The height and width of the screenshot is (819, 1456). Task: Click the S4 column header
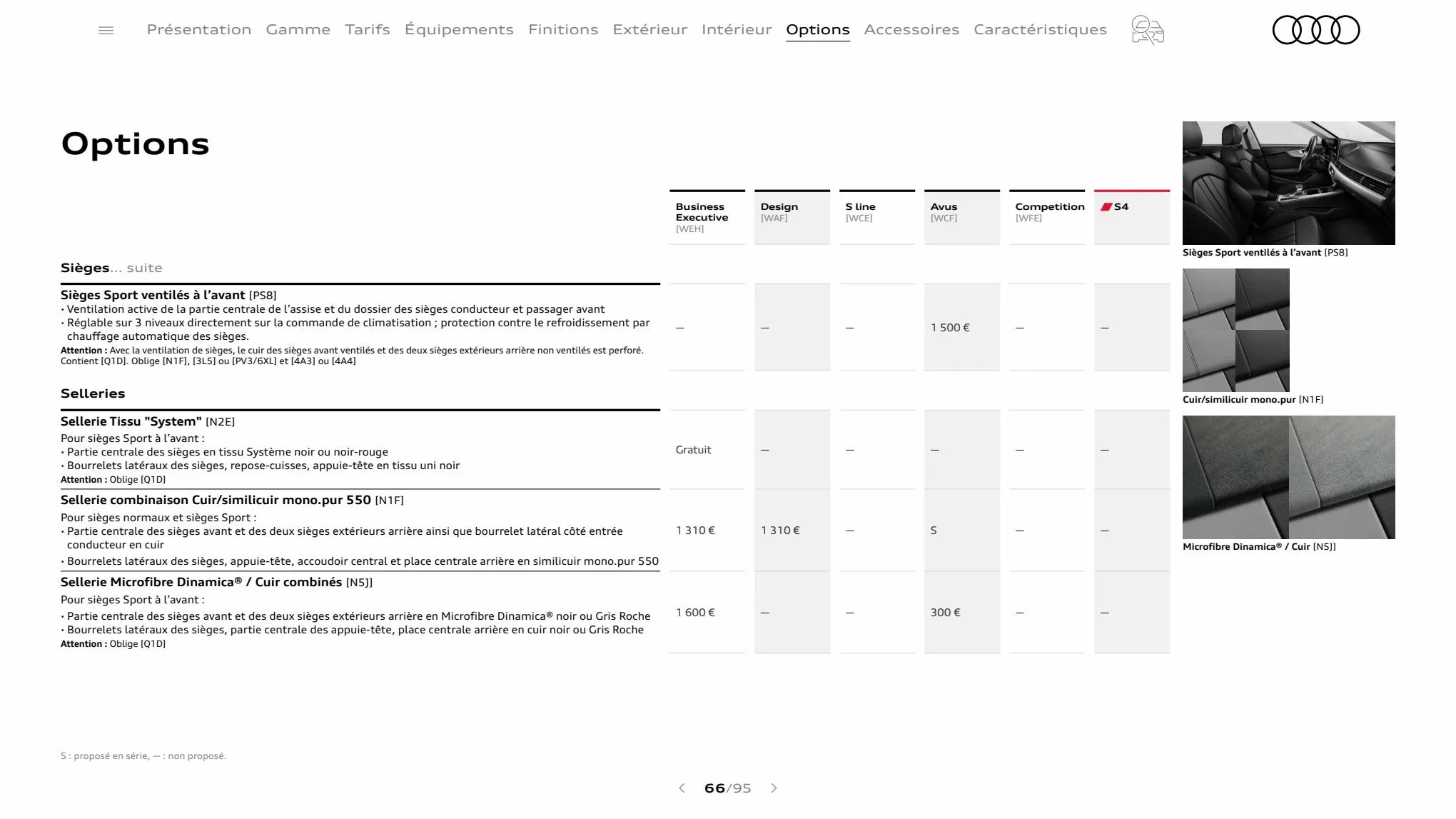pyautogui.click(x=1132, y=217)
